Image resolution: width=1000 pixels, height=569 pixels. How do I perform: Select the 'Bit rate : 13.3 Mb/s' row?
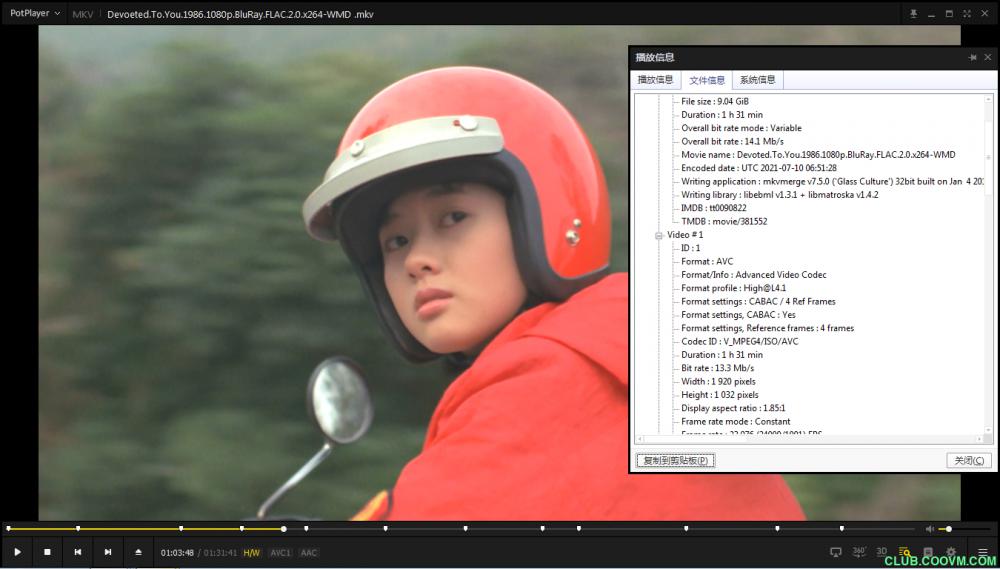(717, 369)
